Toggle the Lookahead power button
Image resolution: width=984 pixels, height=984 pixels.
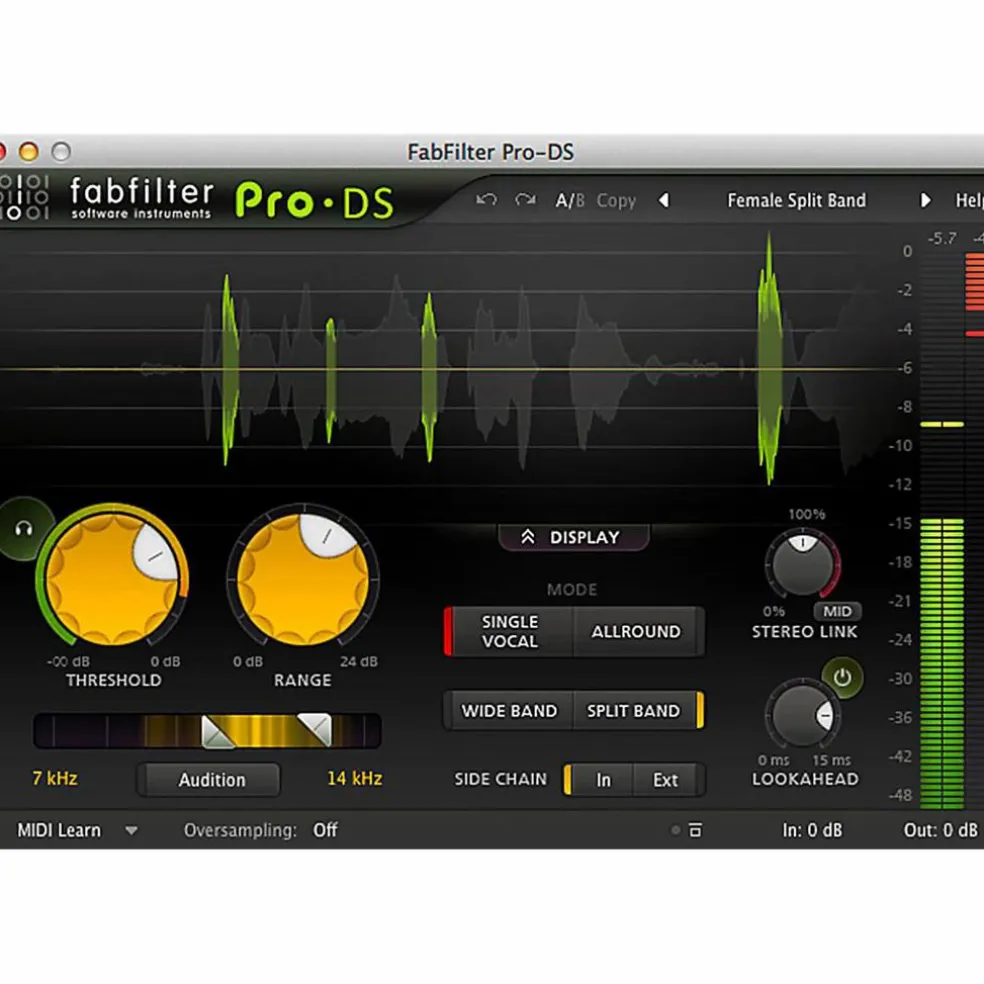pos(842,677)
